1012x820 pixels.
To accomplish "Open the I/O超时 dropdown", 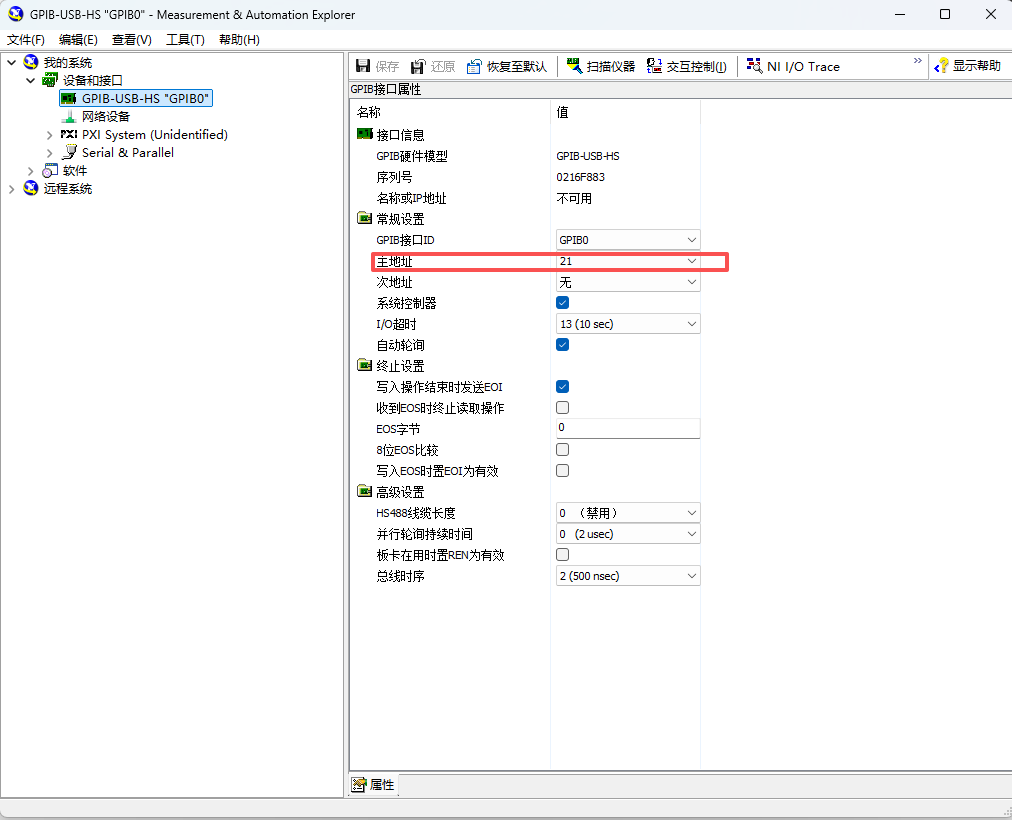I will pos(628,324).
